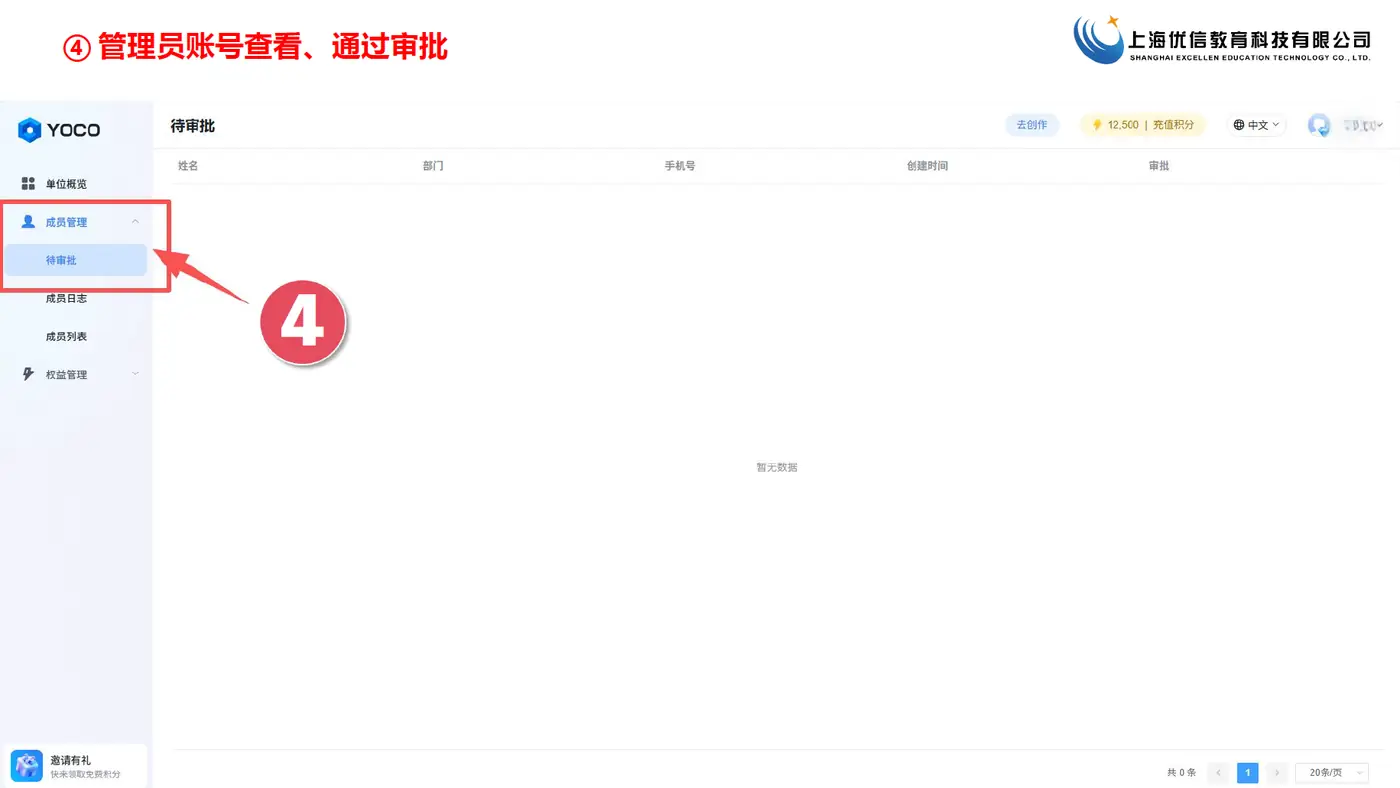This screenshot has width=1400, height=788.
Task: Click the points lightbulb icon
Action: point(1097,125)
